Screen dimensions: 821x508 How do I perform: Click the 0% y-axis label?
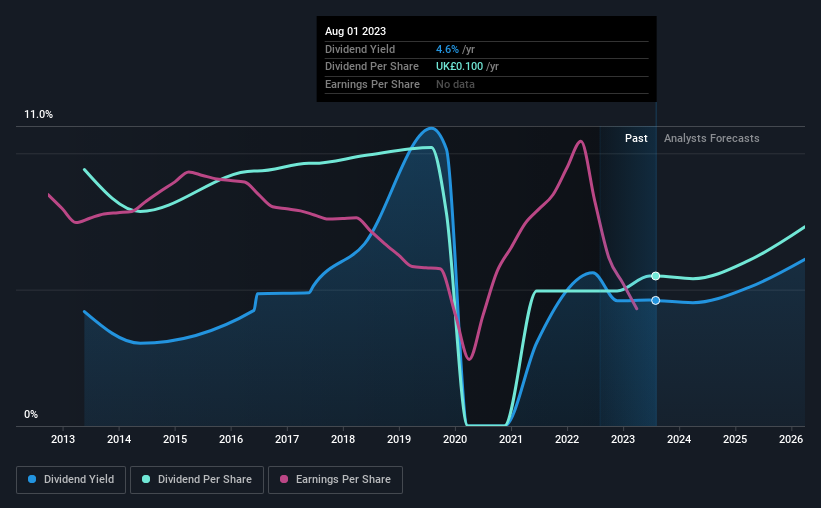tap(31, 414)
